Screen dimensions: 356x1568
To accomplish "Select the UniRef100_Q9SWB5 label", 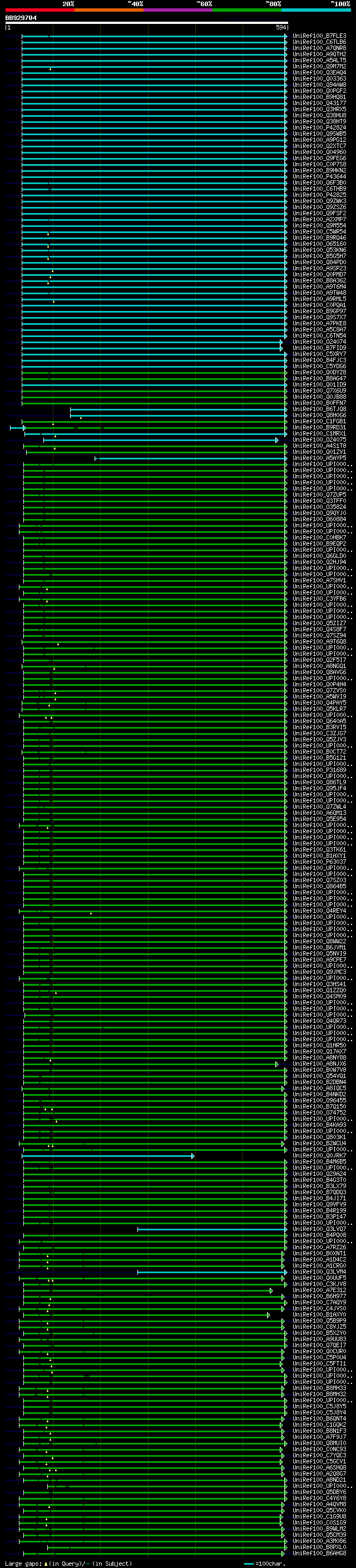I will point(319,134).
